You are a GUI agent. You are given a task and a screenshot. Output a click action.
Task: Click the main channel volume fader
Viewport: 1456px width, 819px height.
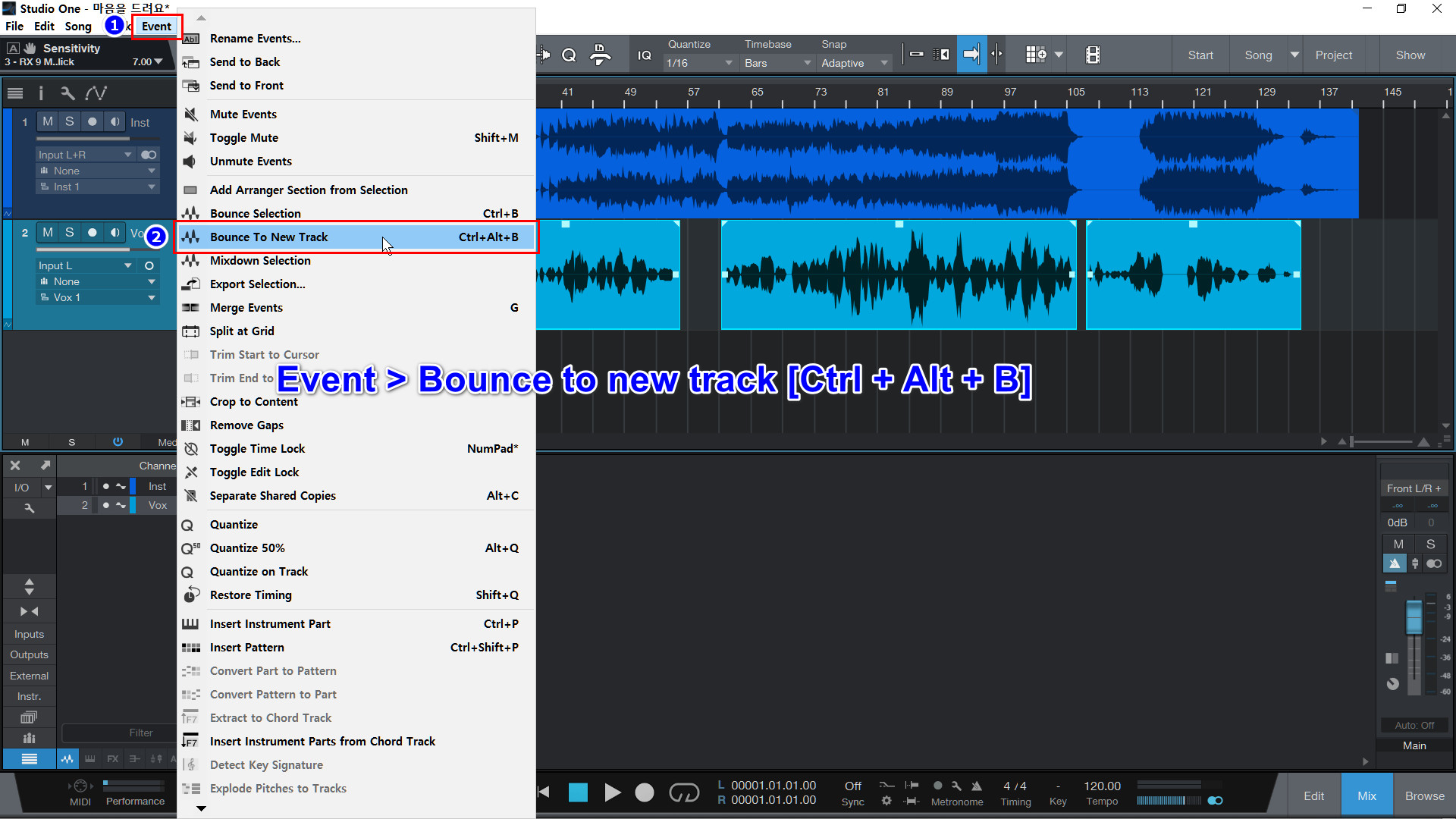(x=1414, y=617)
